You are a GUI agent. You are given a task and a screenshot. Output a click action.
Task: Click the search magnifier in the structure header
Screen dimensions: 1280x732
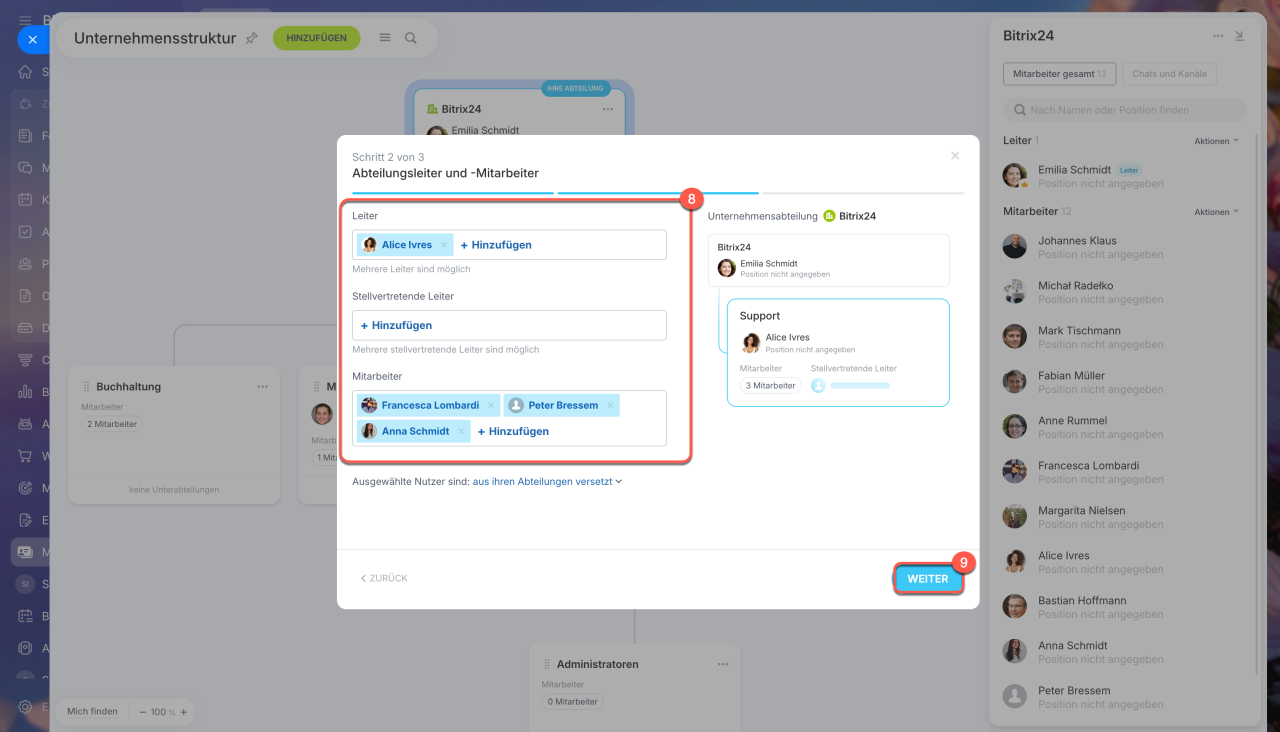coord(411,38)
